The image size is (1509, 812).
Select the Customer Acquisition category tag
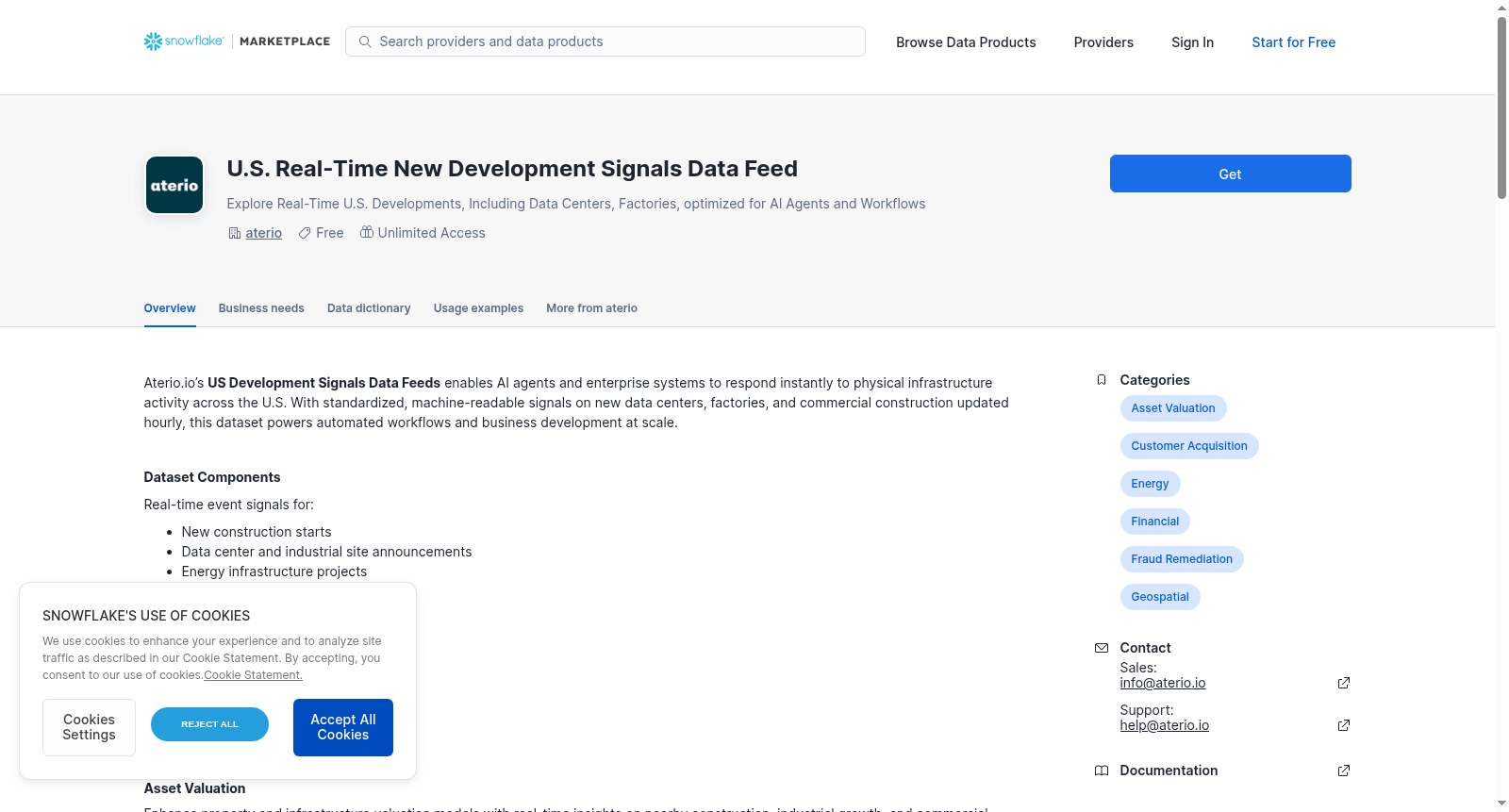point(1189,446)
